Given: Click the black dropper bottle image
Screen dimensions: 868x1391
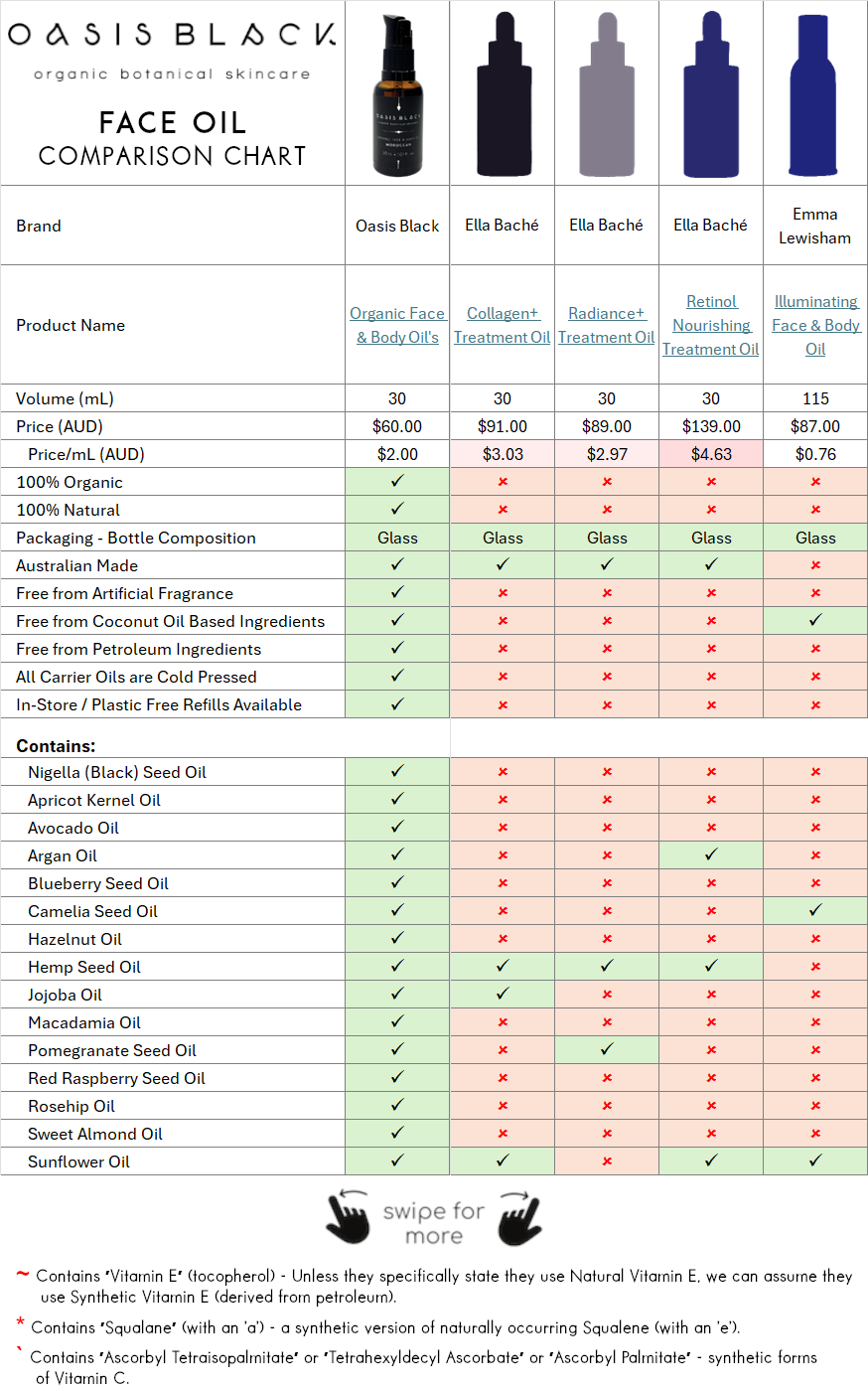Looking at the screenshot, I should (504, 94).
